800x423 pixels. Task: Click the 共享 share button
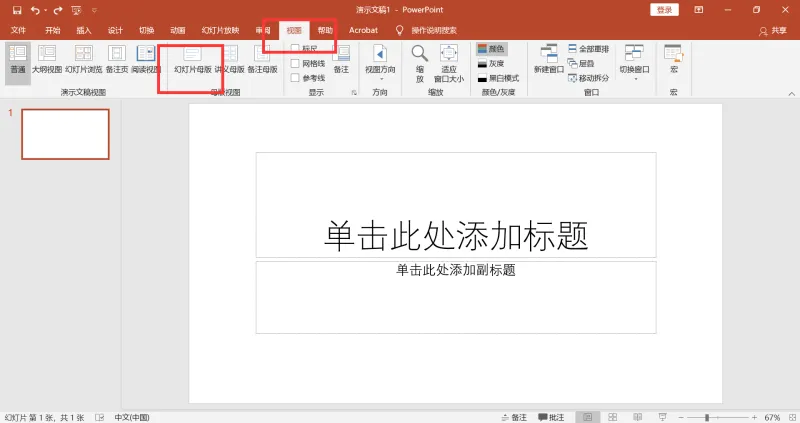[x=773, y=31]
